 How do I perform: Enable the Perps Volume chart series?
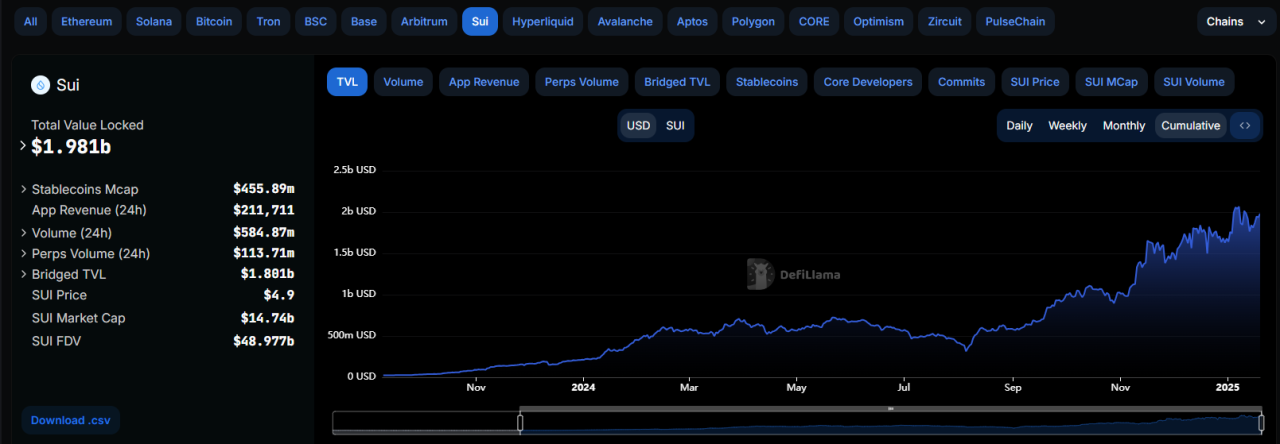(x=582, y=82)
